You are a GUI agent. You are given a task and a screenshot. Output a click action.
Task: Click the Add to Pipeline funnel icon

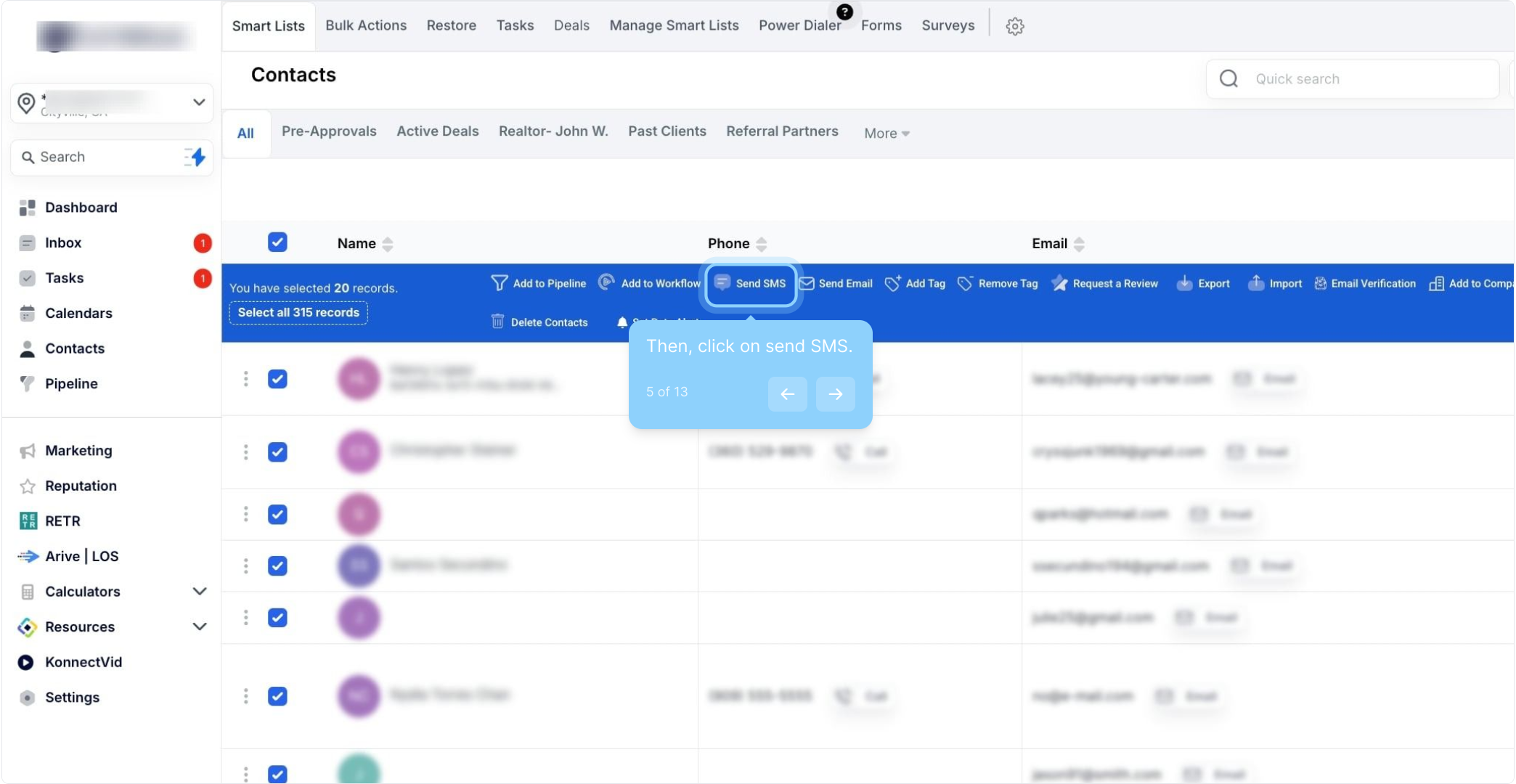click(499, 282)
